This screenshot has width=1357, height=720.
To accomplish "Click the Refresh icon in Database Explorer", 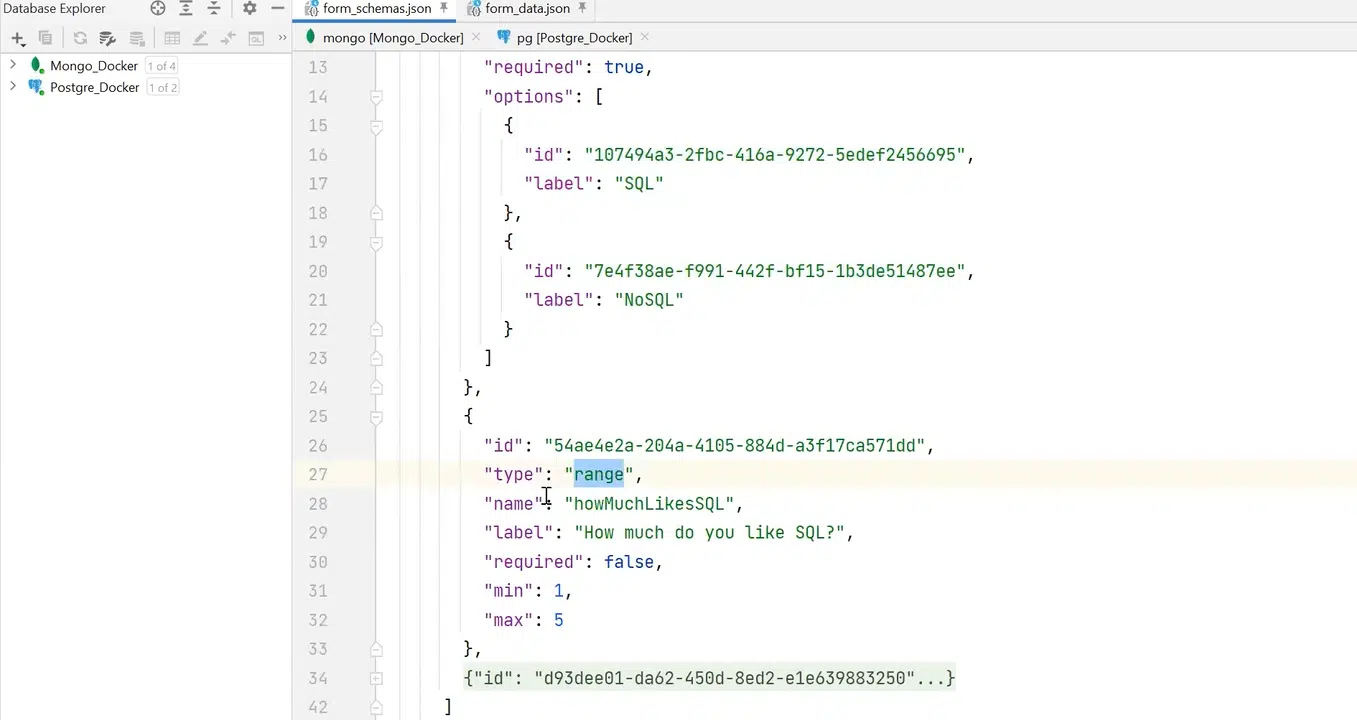I will point(80,38).
